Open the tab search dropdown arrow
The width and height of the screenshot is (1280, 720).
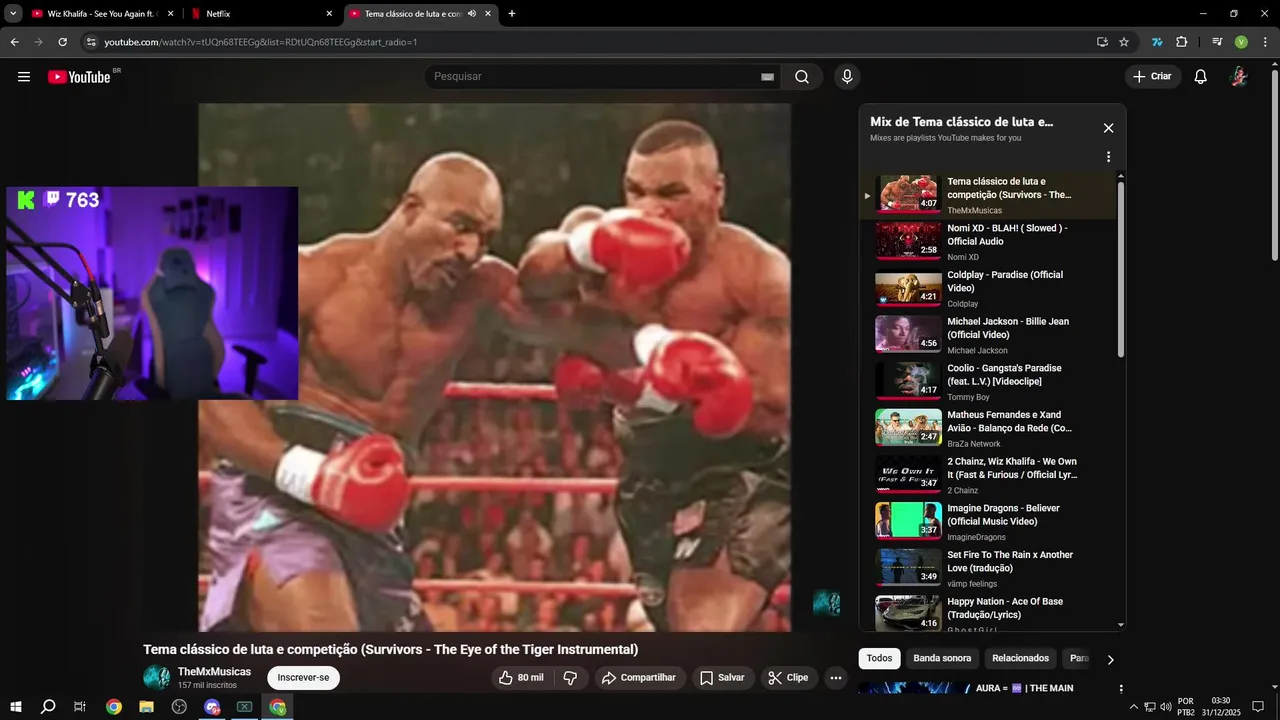(x=13, y=14)
